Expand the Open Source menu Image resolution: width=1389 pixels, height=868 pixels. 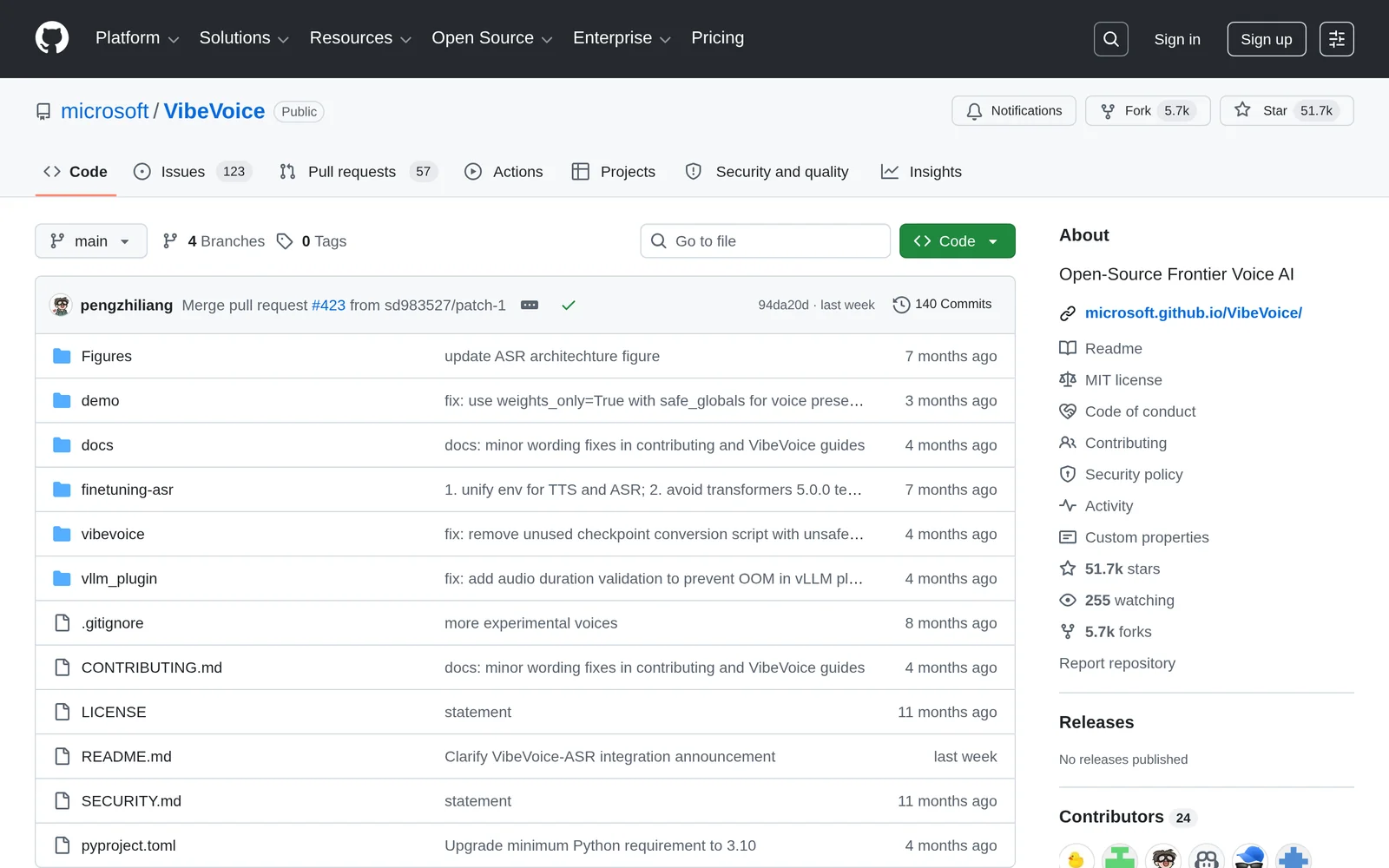click(492, 38)
